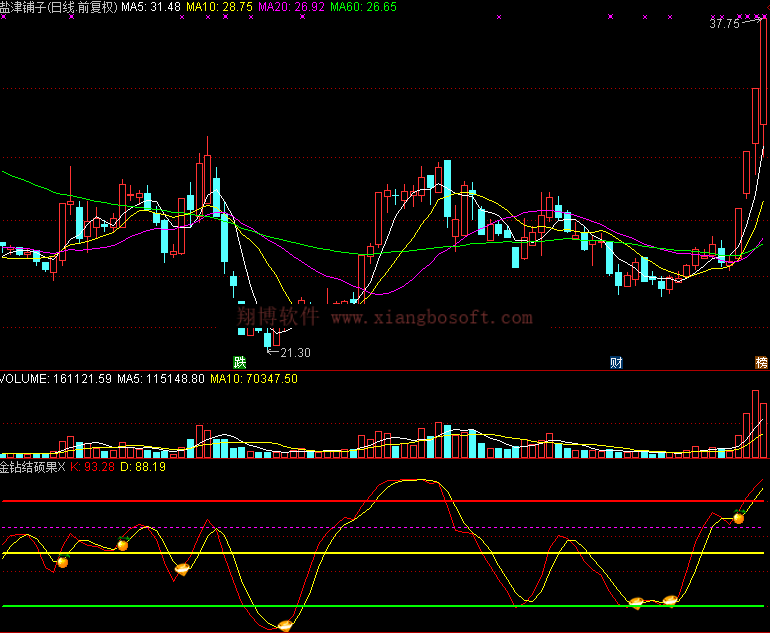Viewport: 770px width, 633px height.
Task: Click the orange 榜 marker icon
Action: (762, 363)
